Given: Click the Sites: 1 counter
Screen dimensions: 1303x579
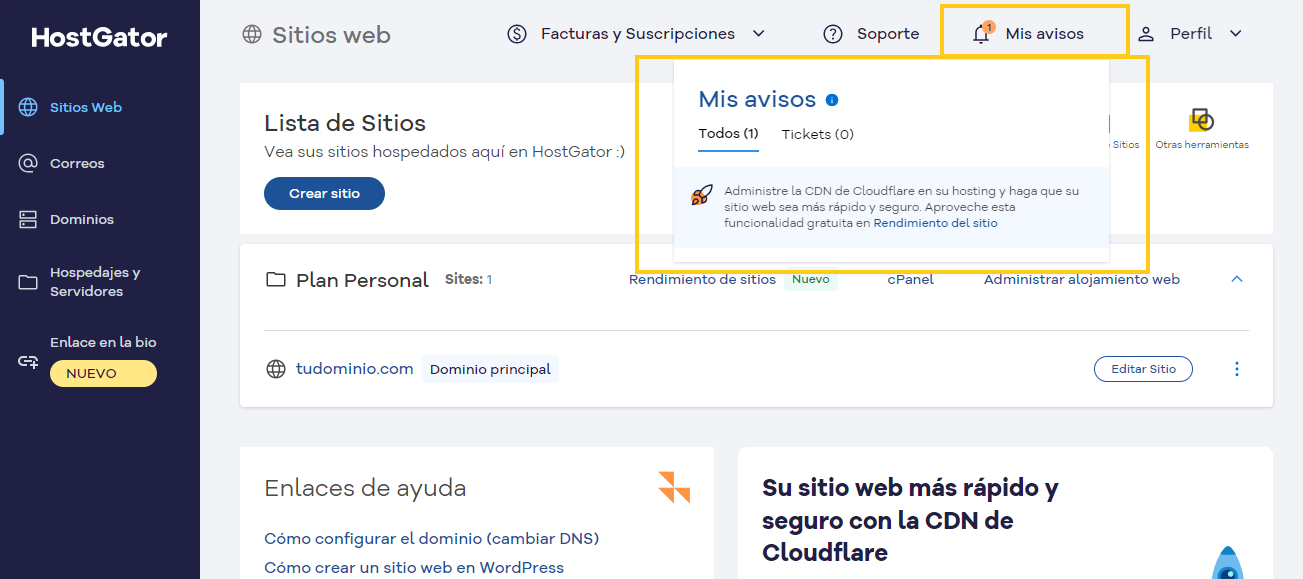Looking at the screenshot, I should tap(468, 280).
